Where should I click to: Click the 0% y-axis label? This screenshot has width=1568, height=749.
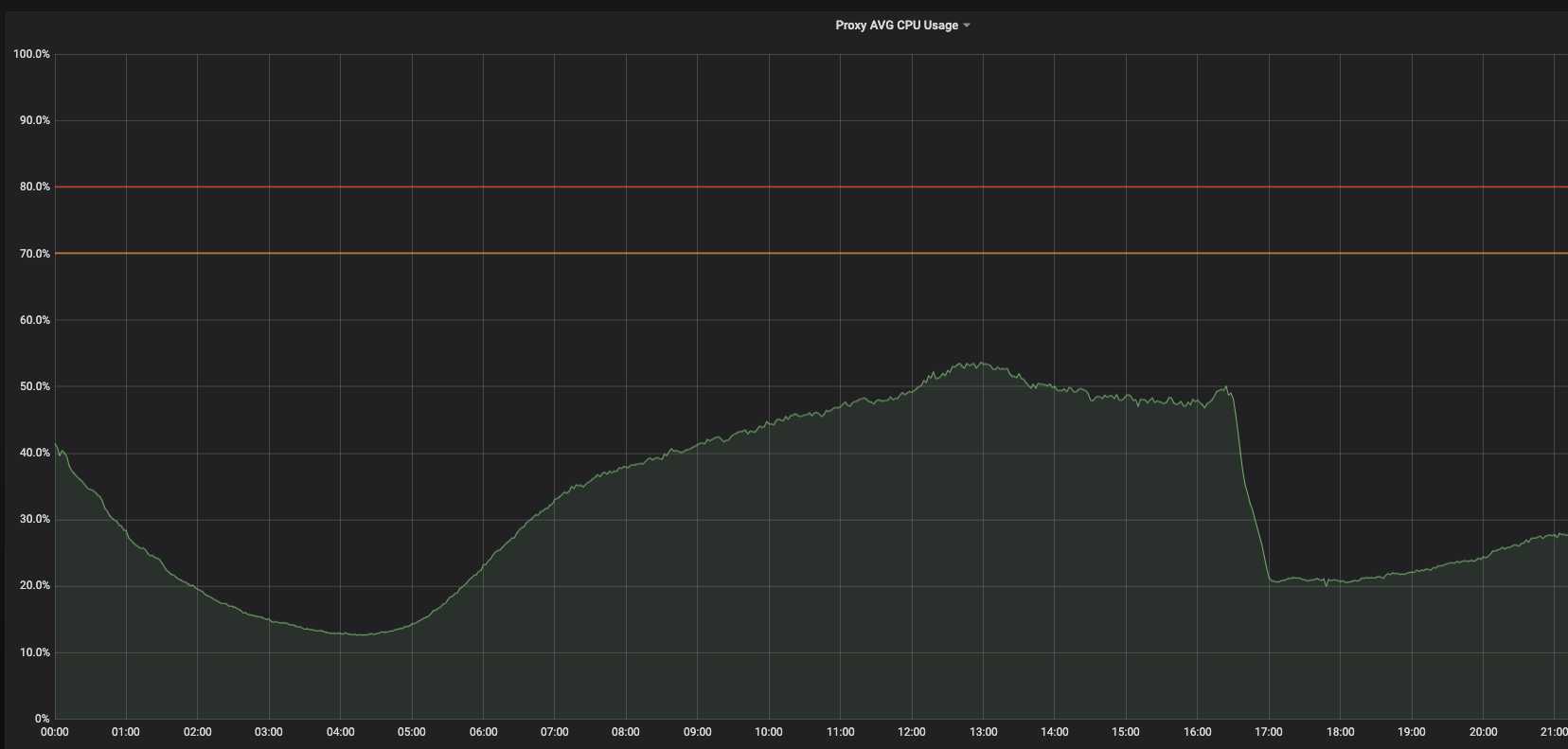[42, 719]
